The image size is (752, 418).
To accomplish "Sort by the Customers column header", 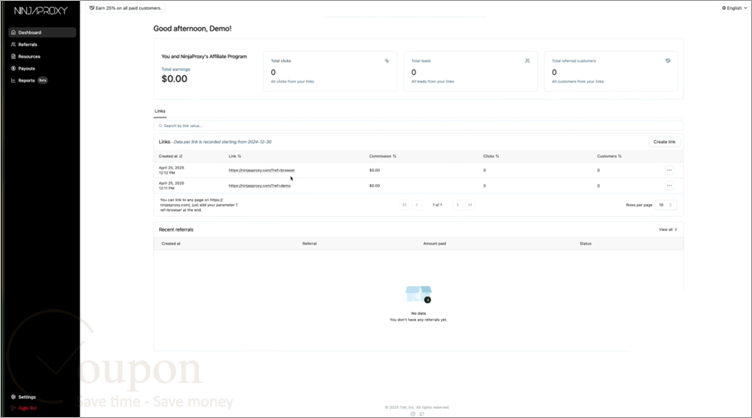I will pyautogui.click(x=609, y=156).
